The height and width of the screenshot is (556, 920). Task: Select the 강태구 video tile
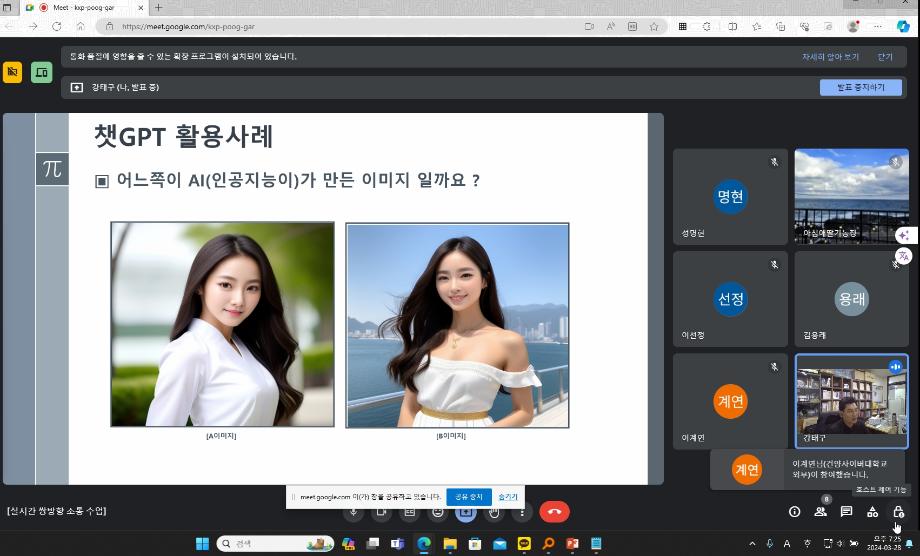851,401
